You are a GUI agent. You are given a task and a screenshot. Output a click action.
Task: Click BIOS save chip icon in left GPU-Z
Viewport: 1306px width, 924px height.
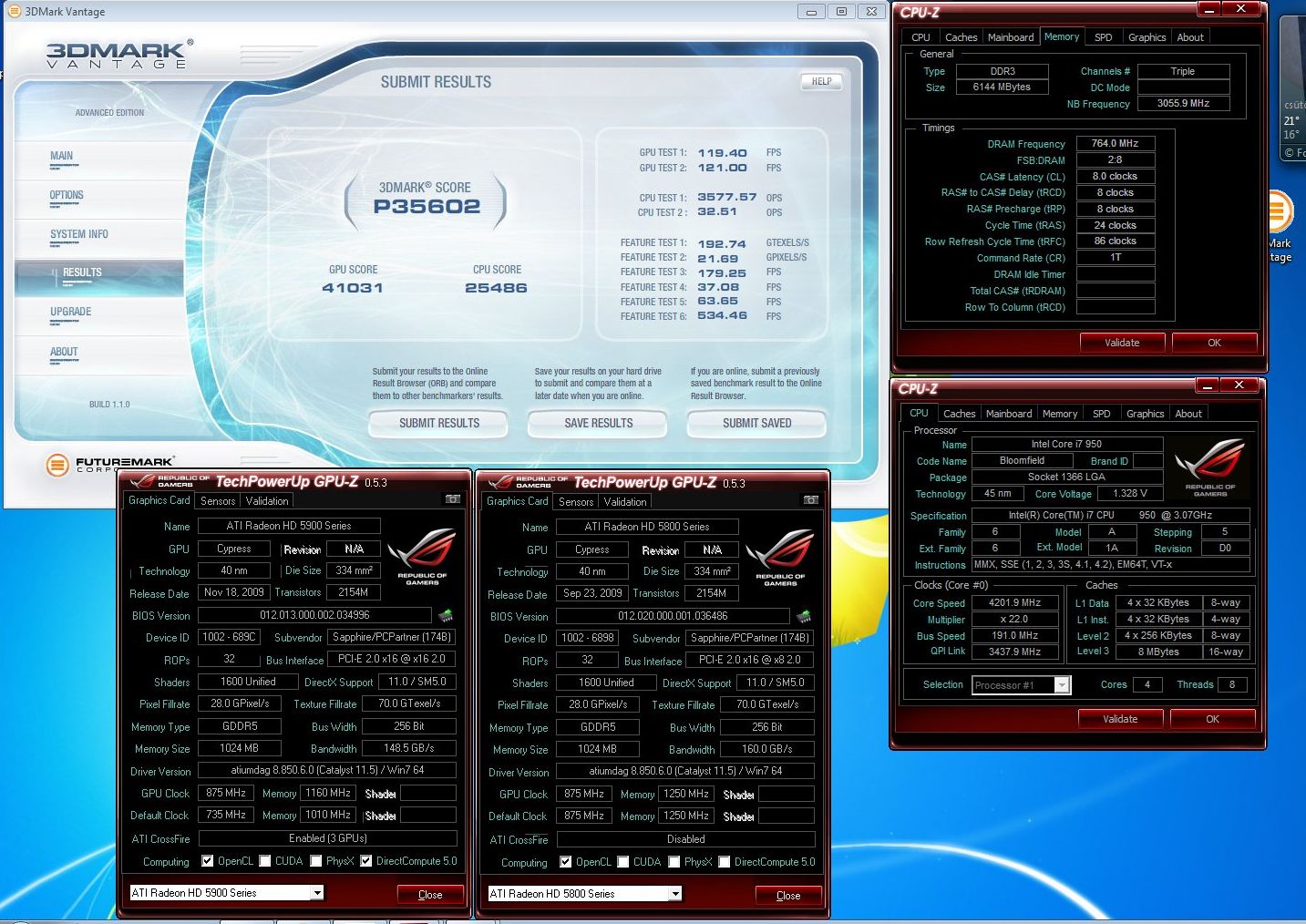(446, 616)
